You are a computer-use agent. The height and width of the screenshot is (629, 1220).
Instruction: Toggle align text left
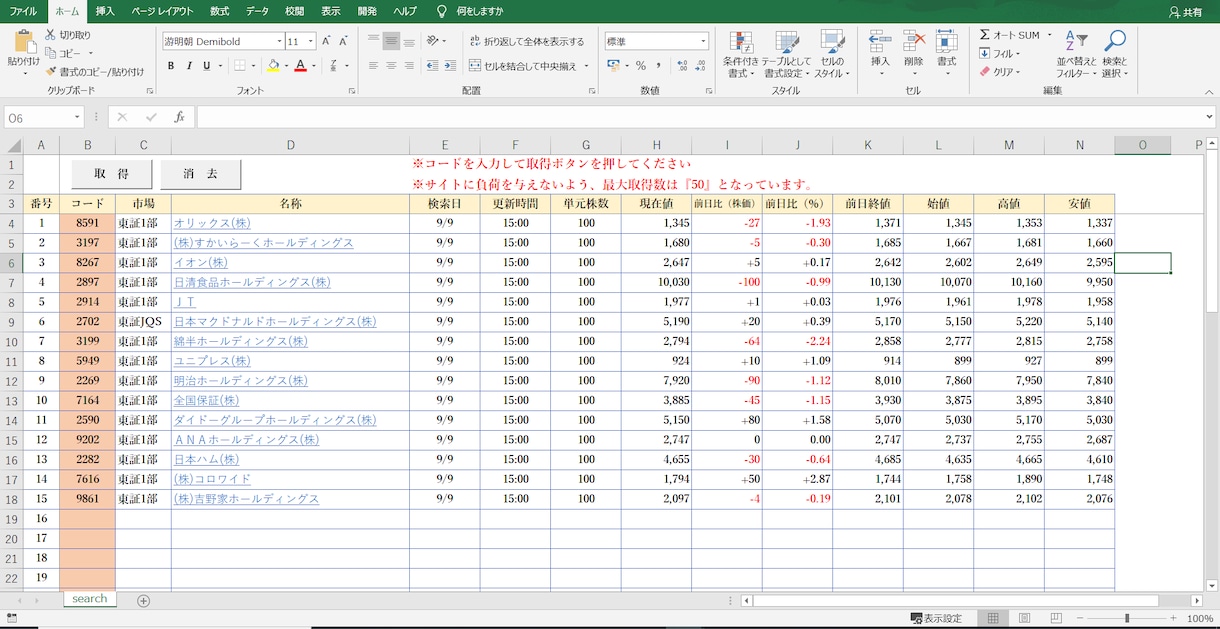coord(373,66)
